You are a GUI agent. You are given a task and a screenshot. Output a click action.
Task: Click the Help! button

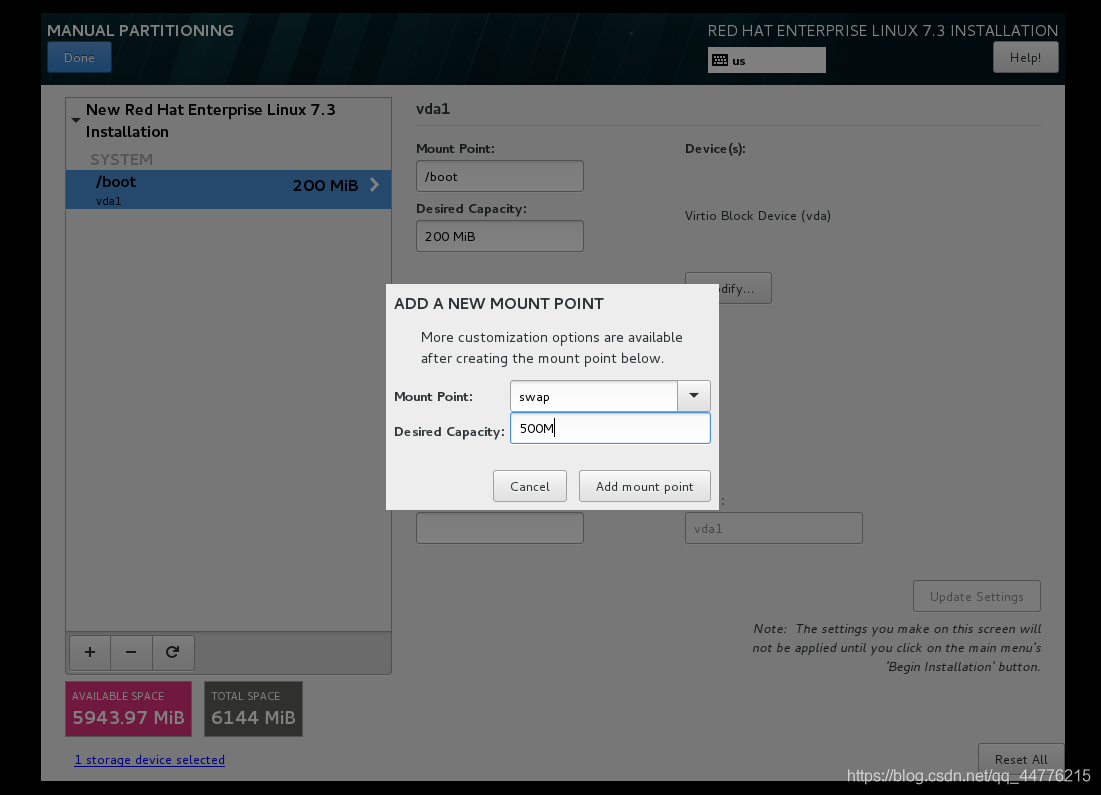[1025, 58]
